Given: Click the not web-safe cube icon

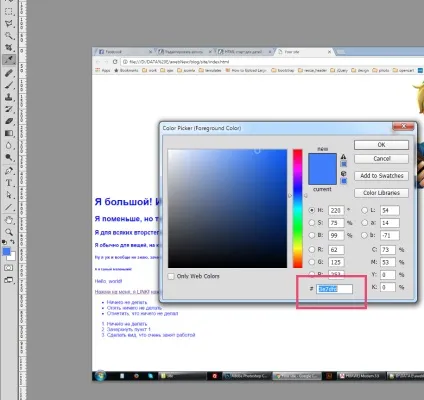Looking at the screenshot, I should 344,173.
